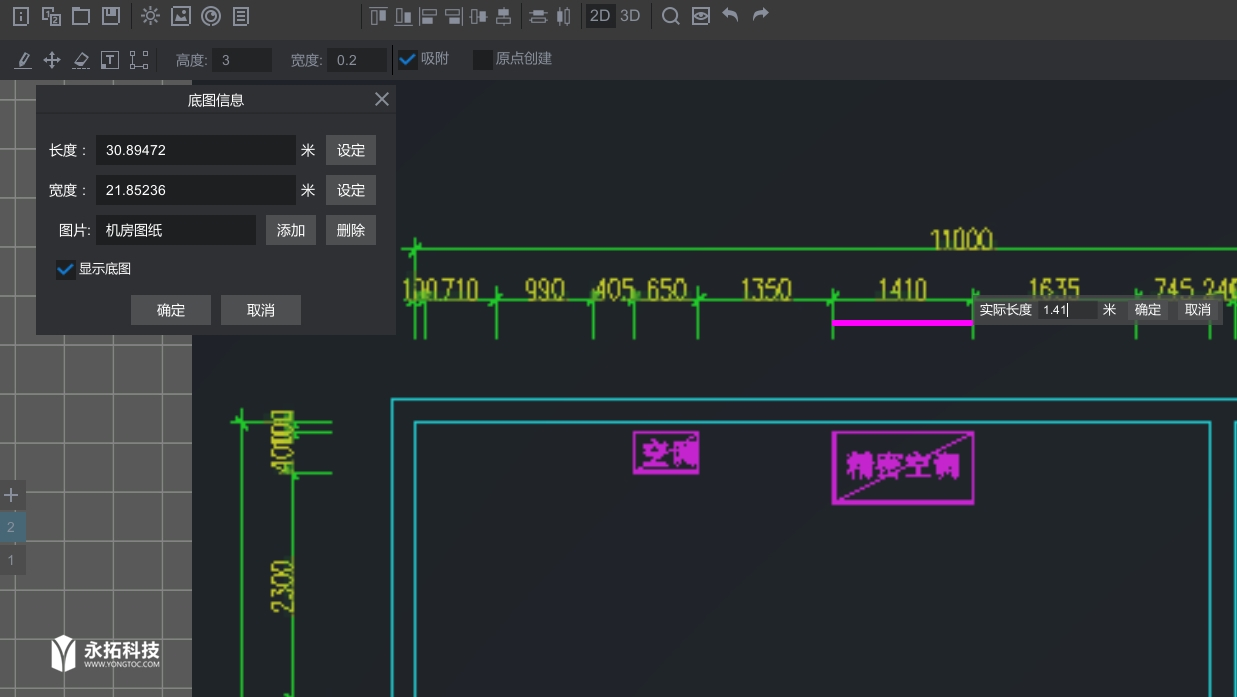Select the text box tool
Image resolution: width=1237 pixels, height=697 pixels.
tap(110, 60)
